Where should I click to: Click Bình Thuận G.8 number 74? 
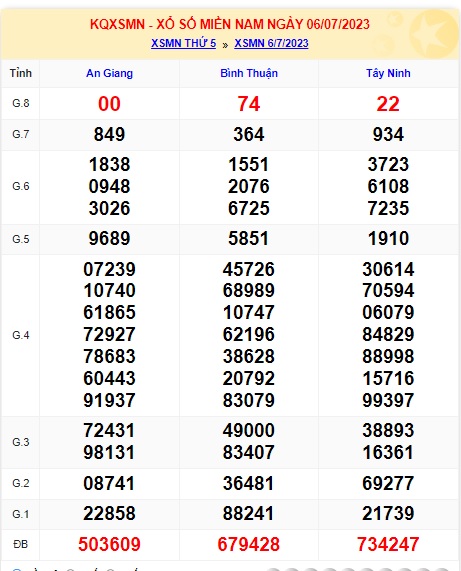click(x=249, y=104)
